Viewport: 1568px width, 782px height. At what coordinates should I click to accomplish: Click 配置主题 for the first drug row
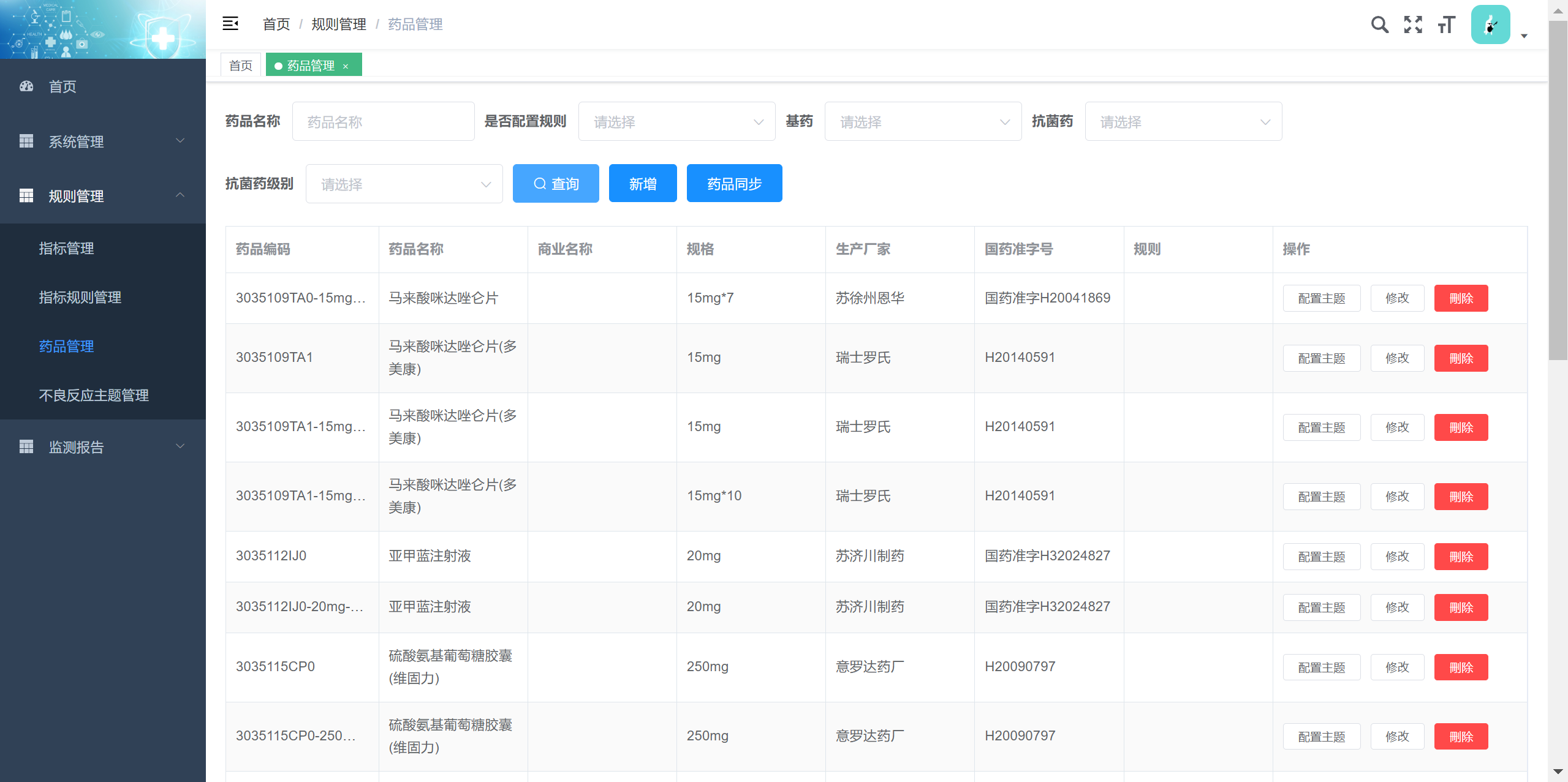(x=1321, y=298)
